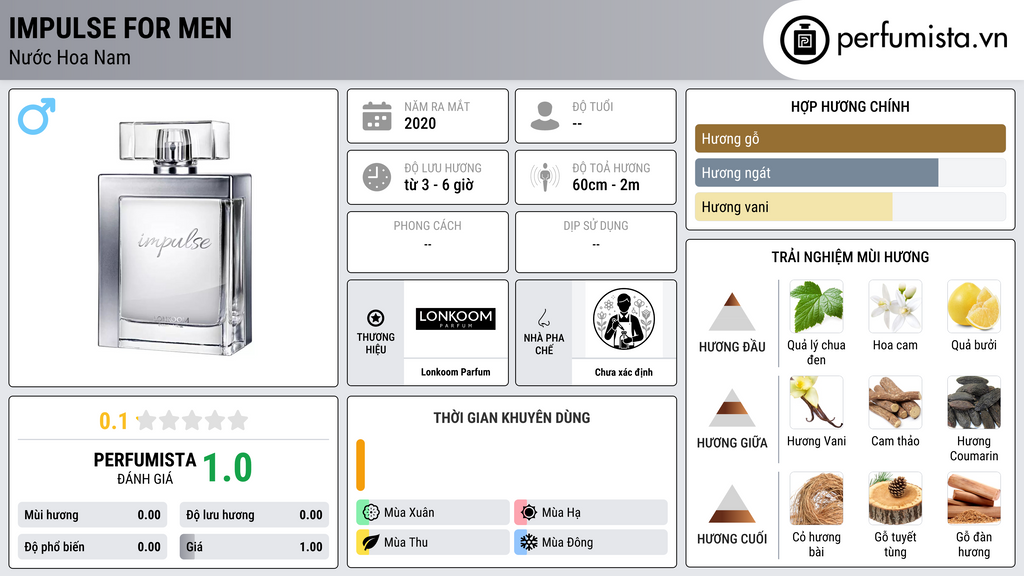Click the Thời gian khuyên dùng heading
This screenshot has width=1024, height=576.
click(512, 418)
